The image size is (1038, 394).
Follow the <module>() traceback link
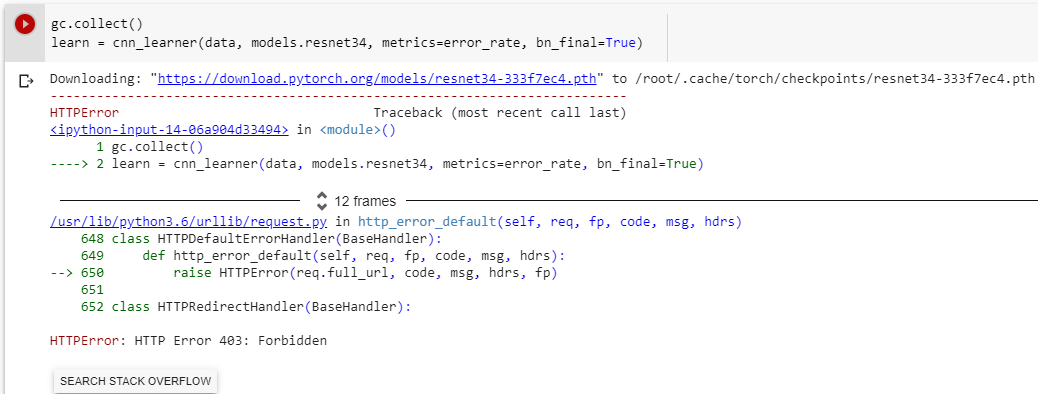click(x=357, y=130)
